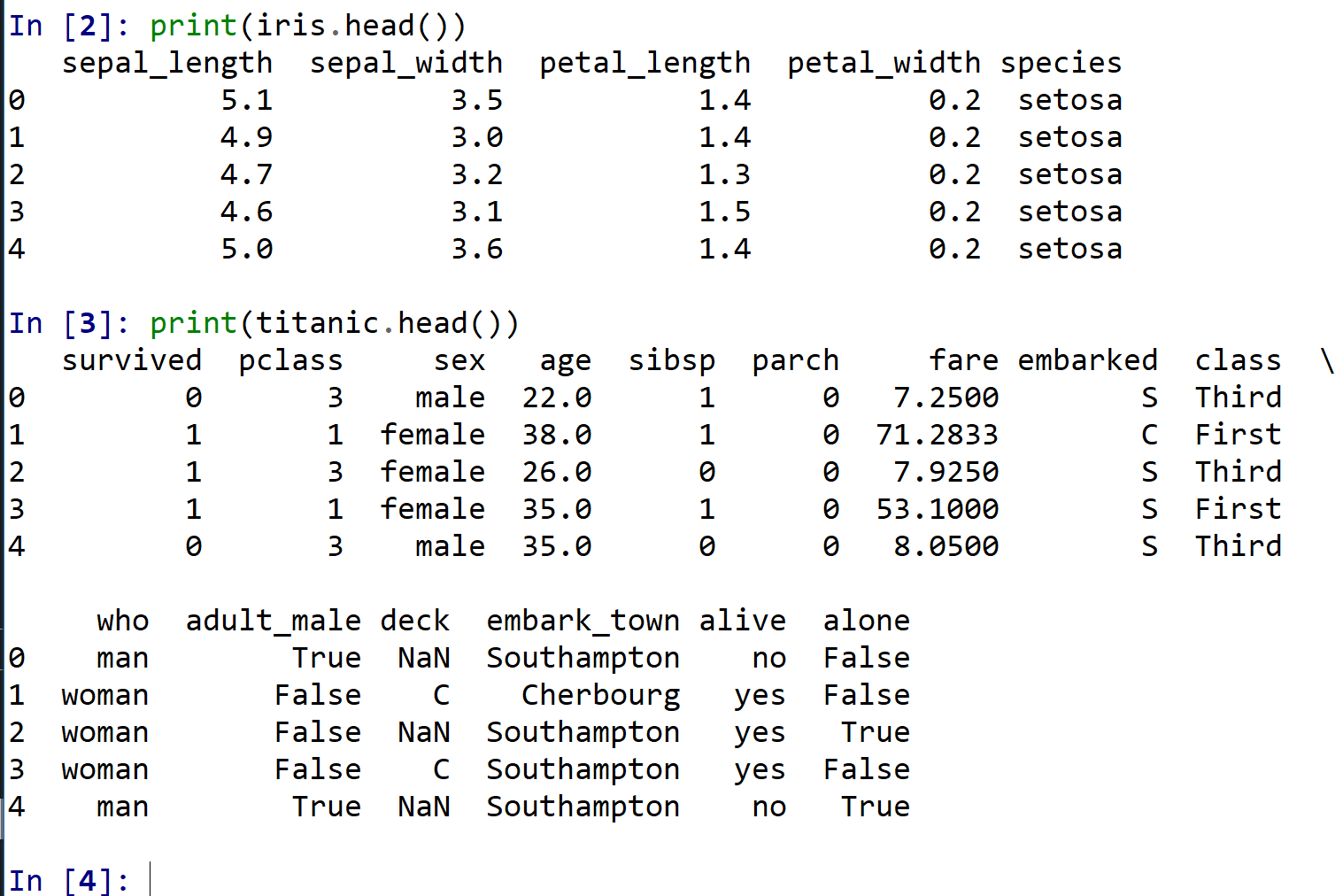Click the species column header

point(1061,63)
